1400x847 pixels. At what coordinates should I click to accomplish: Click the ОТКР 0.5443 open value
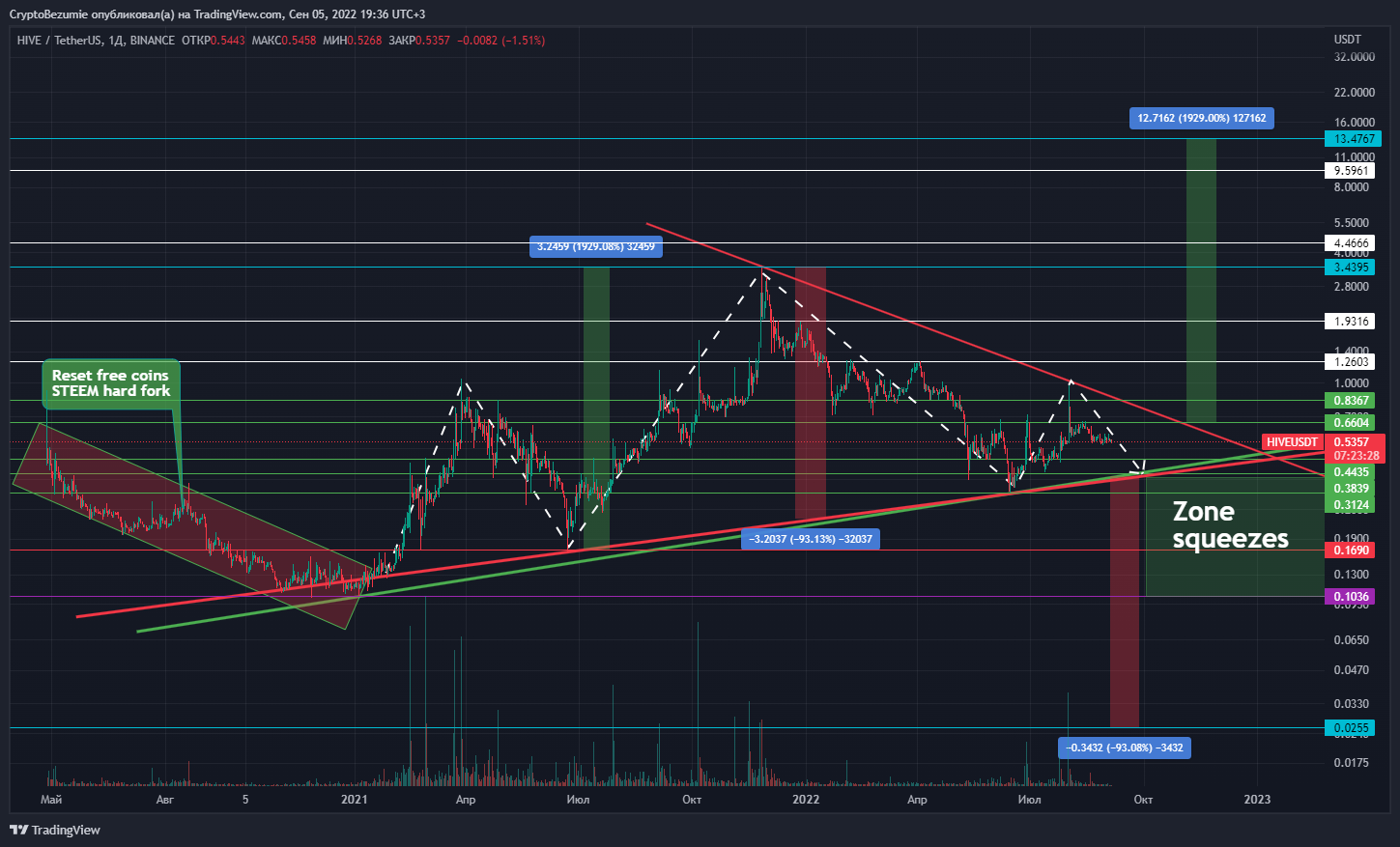pyautogui.click(x=214, y=41)
